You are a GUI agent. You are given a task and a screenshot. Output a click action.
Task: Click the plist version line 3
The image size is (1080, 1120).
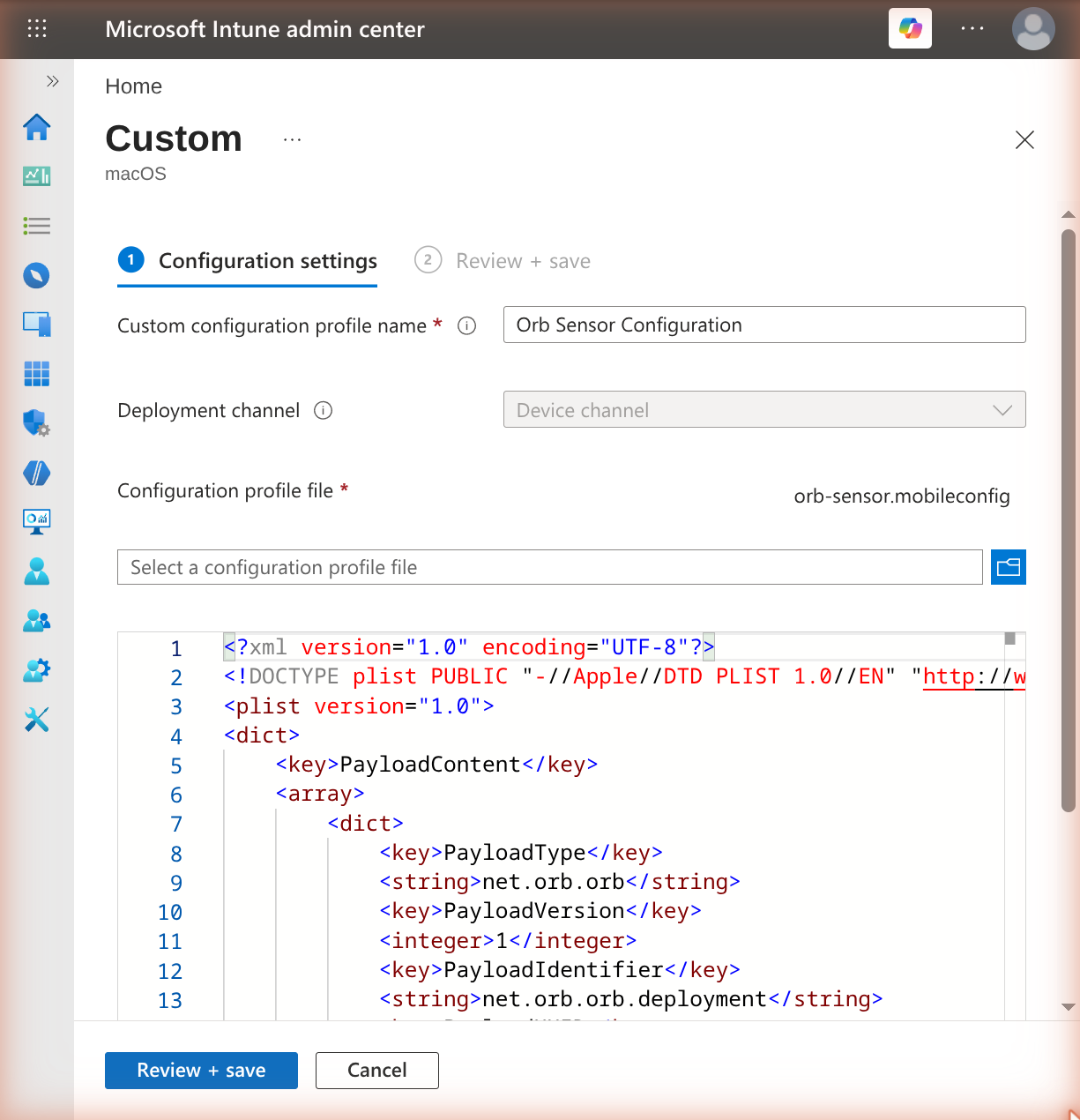[x=359, y=706]
